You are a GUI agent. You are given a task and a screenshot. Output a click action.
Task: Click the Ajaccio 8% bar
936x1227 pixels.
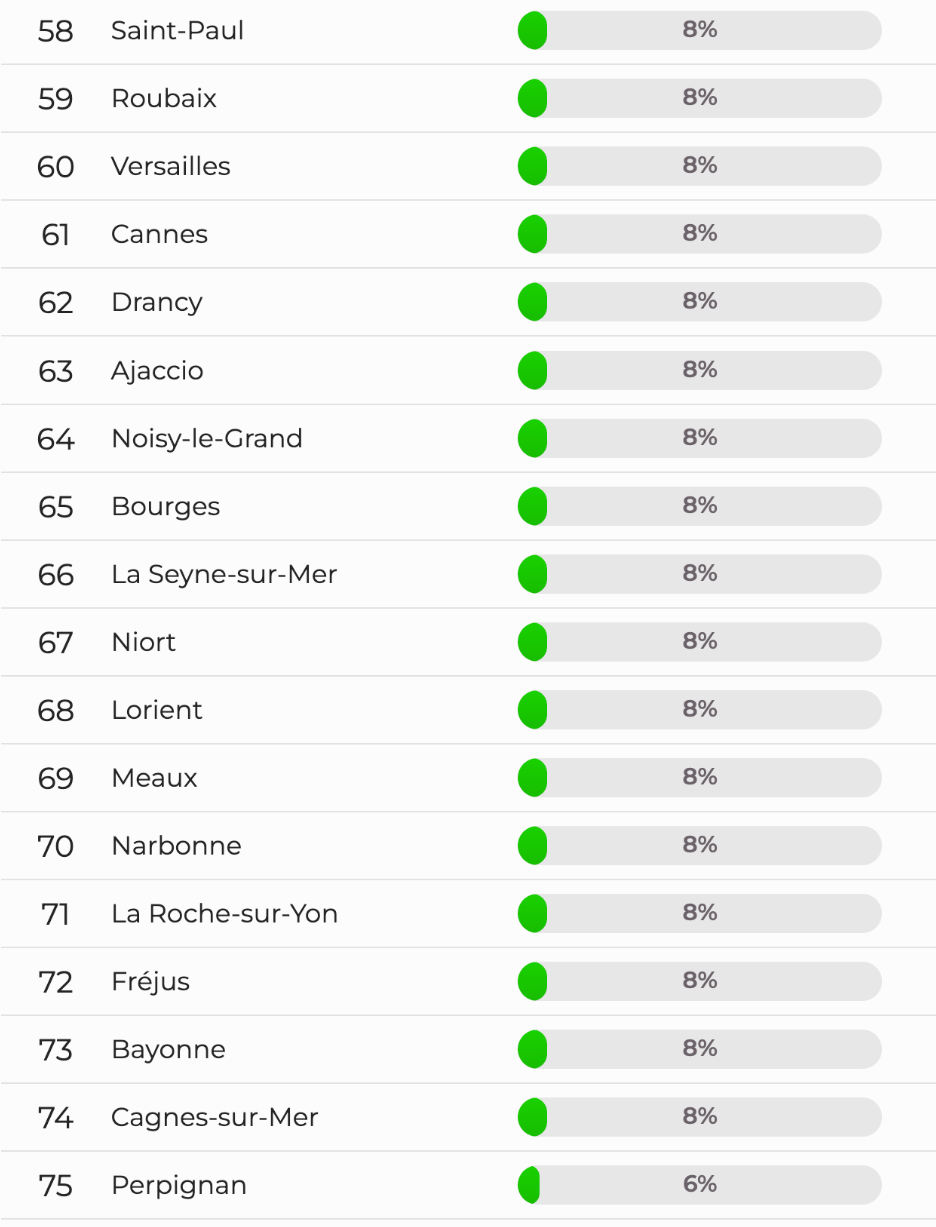(x=699, y=370)
